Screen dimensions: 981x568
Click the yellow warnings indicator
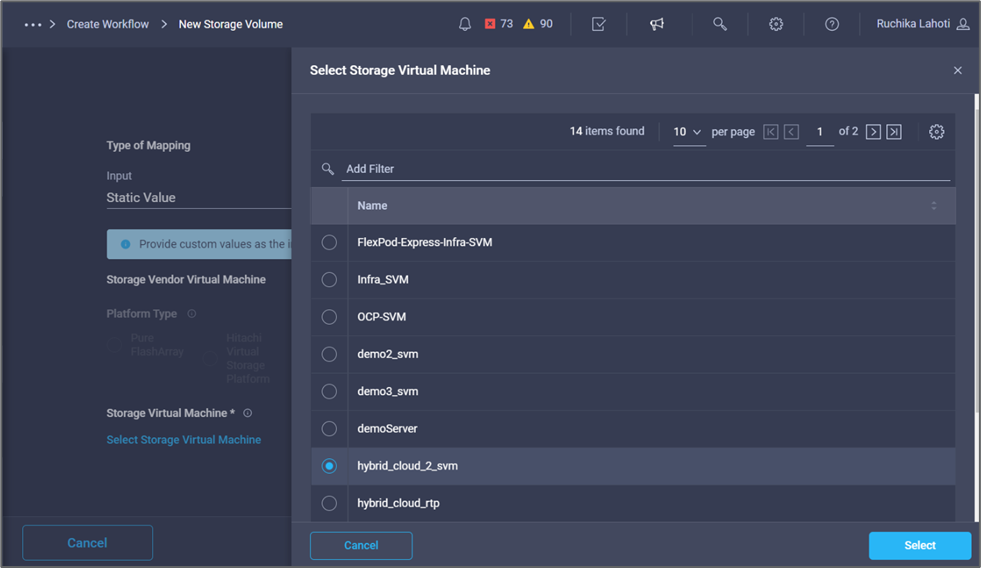(x=538, y=24)
